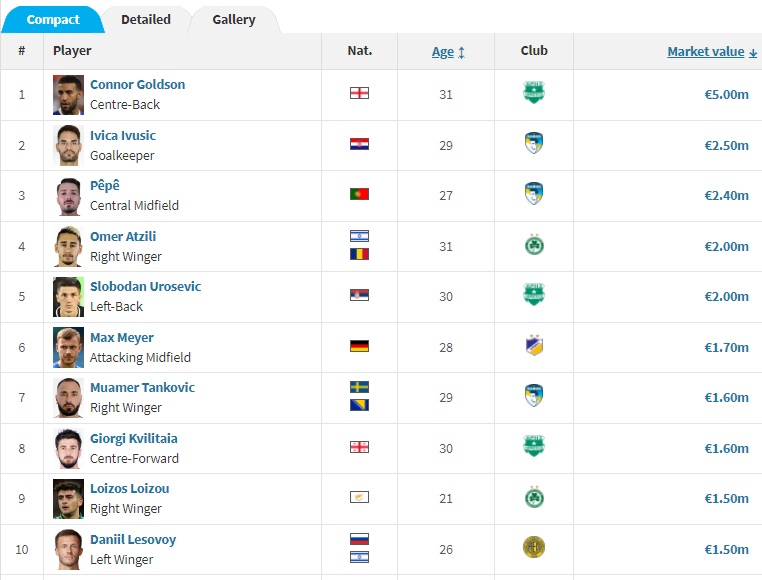This screenshot has height=580, width=762.
Task: Click the Portugal flag in Pêpê's row
Action: tap(359, 194)
